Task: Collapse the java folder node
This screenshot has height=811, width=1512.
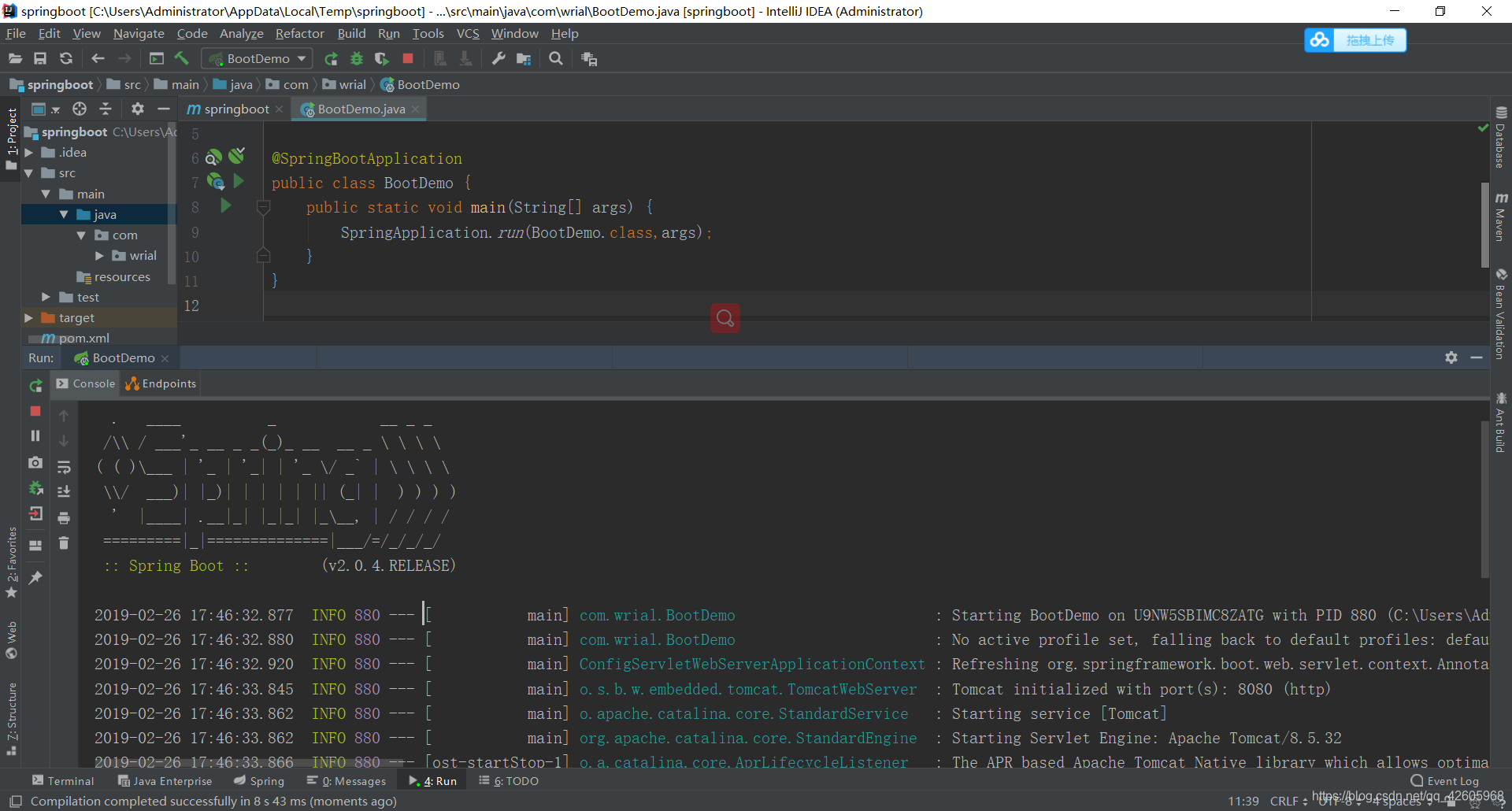Action: tap(64, 214)
